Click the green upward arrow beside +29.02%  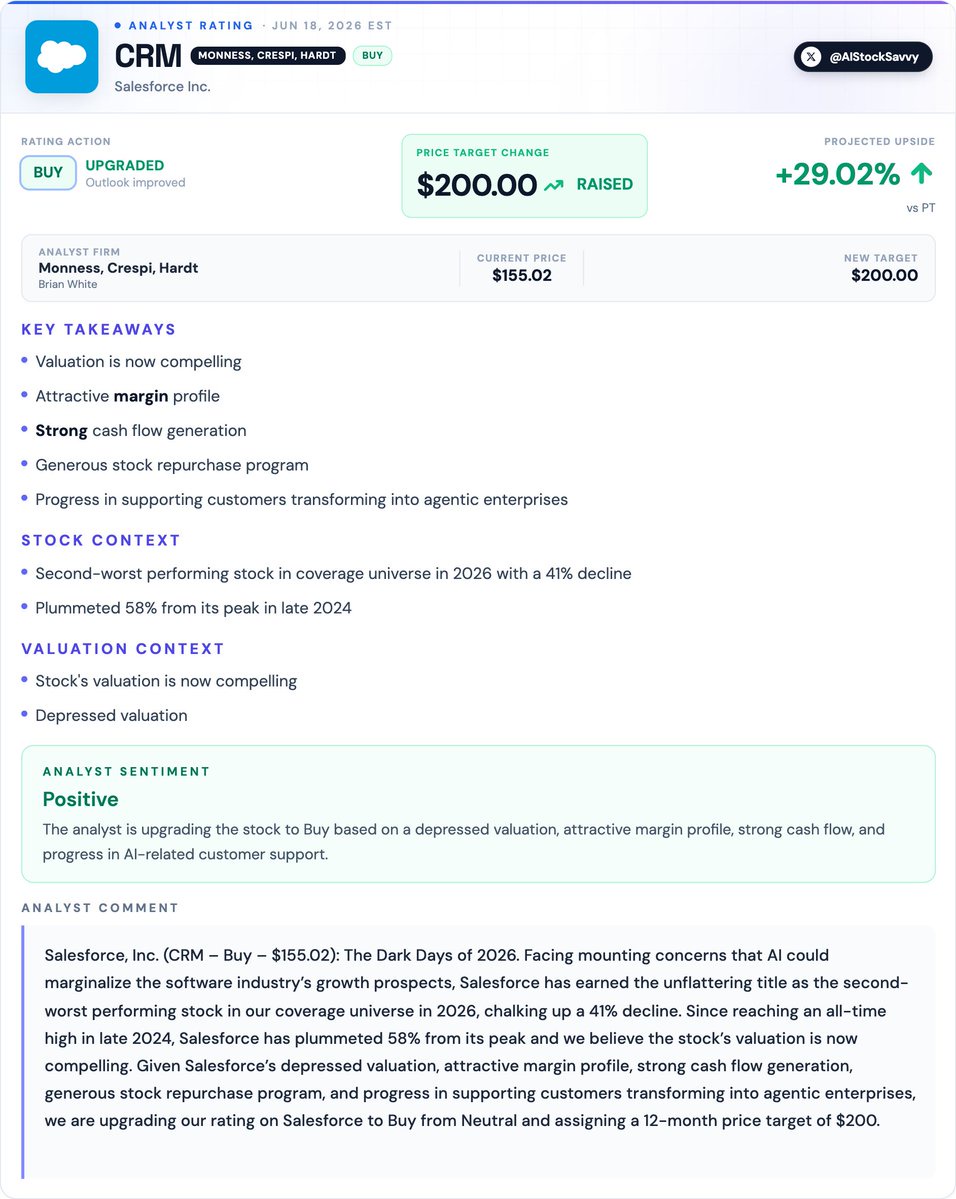click(922, 174)
